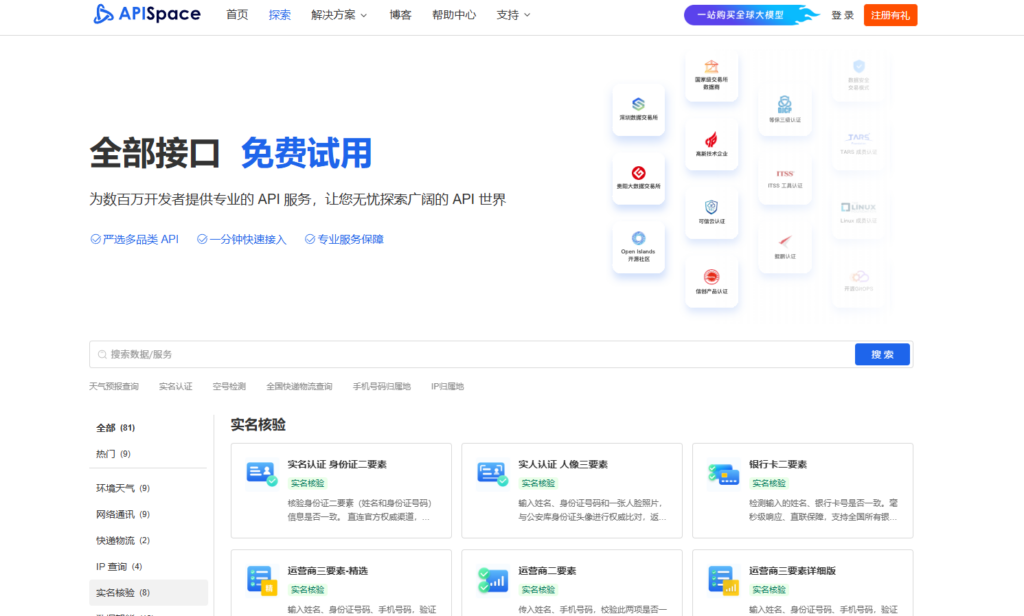
Task: Click the 登录 link
Action: [x=842, y=15]
